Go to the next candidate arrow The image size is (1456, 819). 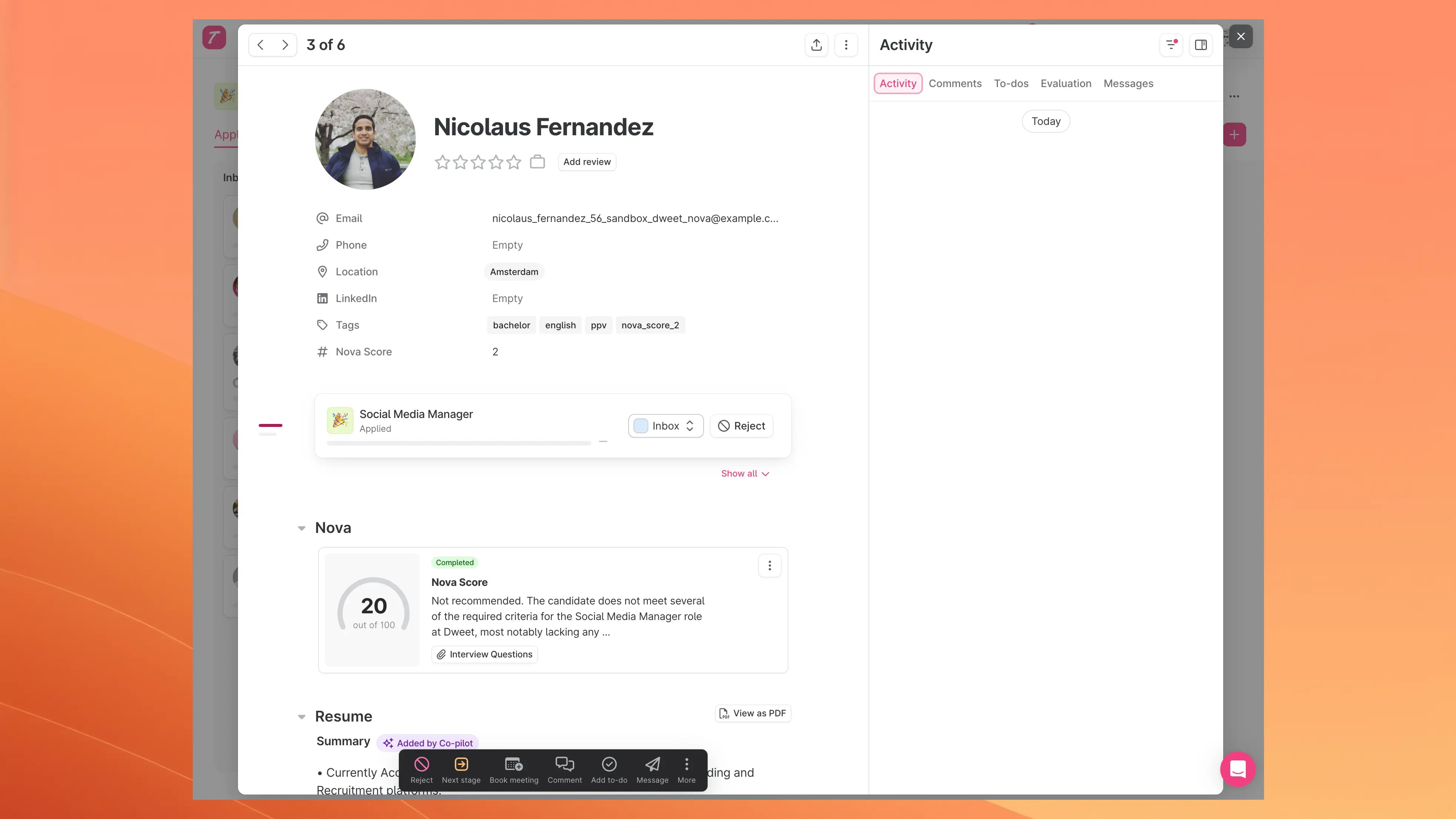pos(285,45)
